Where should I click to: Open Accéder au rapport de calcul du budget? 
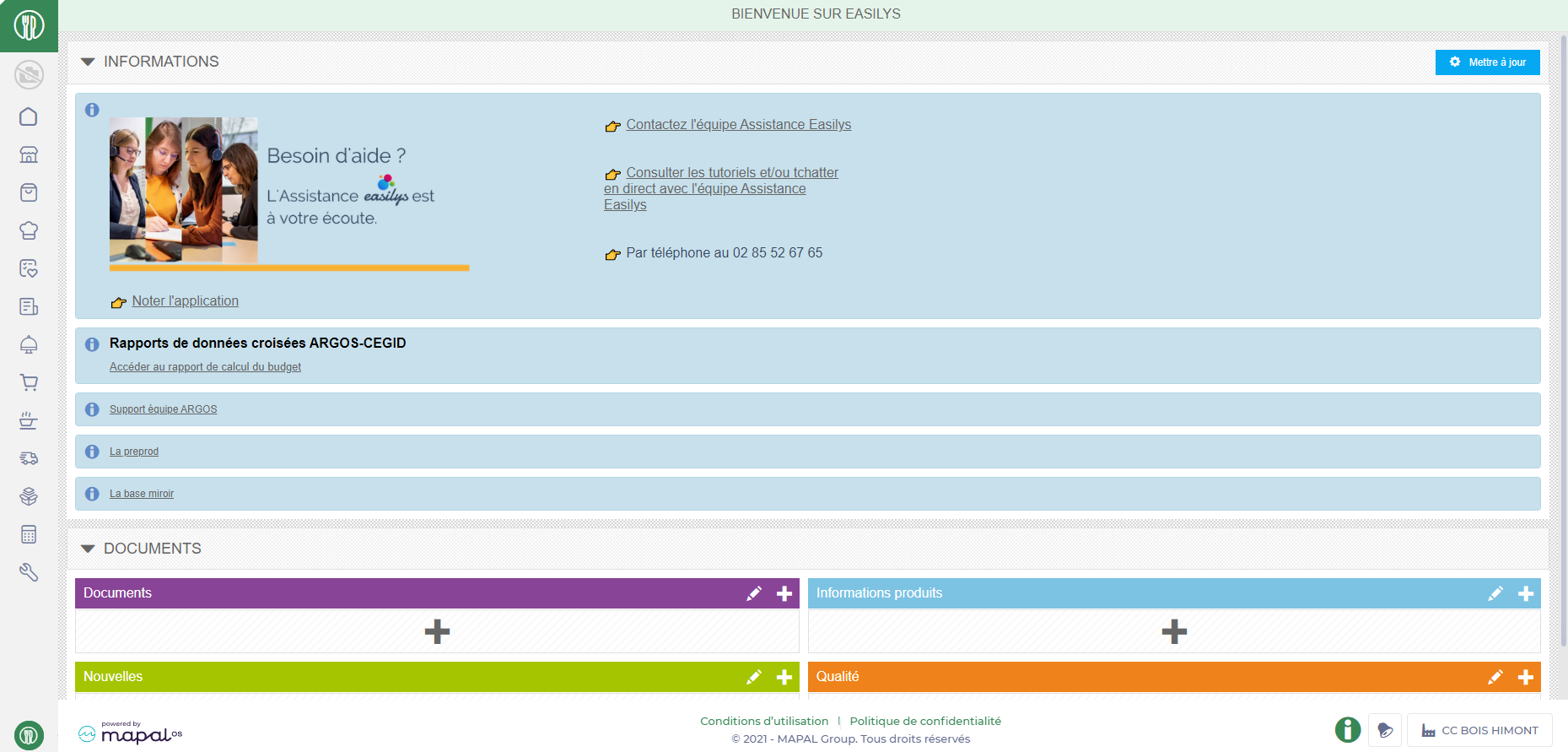coord(205,367)
